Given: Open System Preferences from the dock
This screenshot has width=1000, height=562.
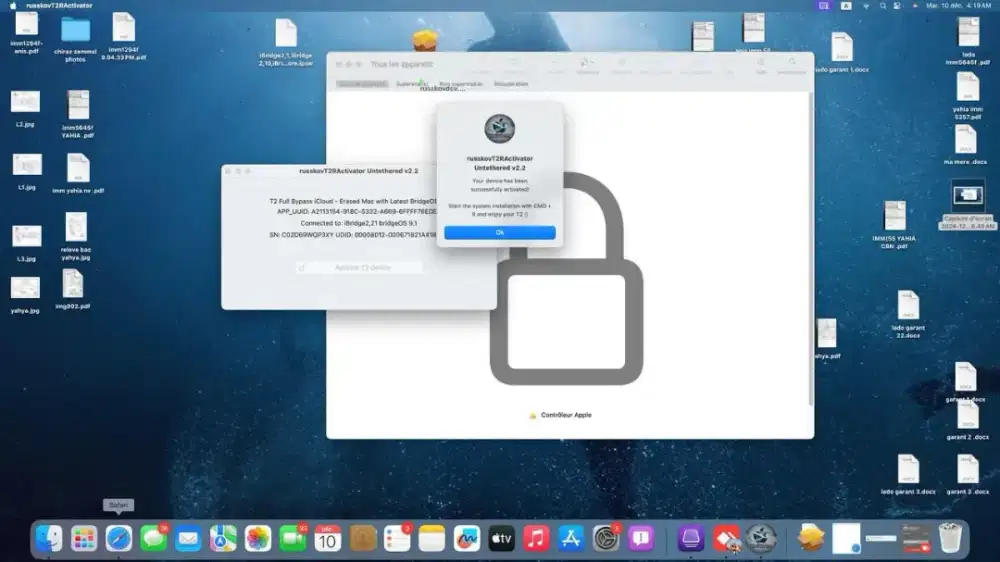Looking at the screenshot, I should (606, 538).
